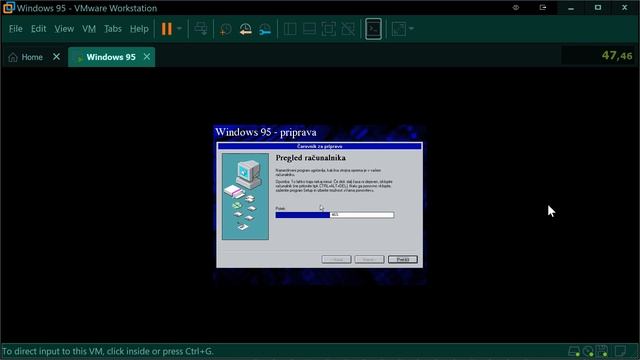Show or hide the library sidebar panel
This screenshot has width=640, height=360.
(x=290, y=29)
